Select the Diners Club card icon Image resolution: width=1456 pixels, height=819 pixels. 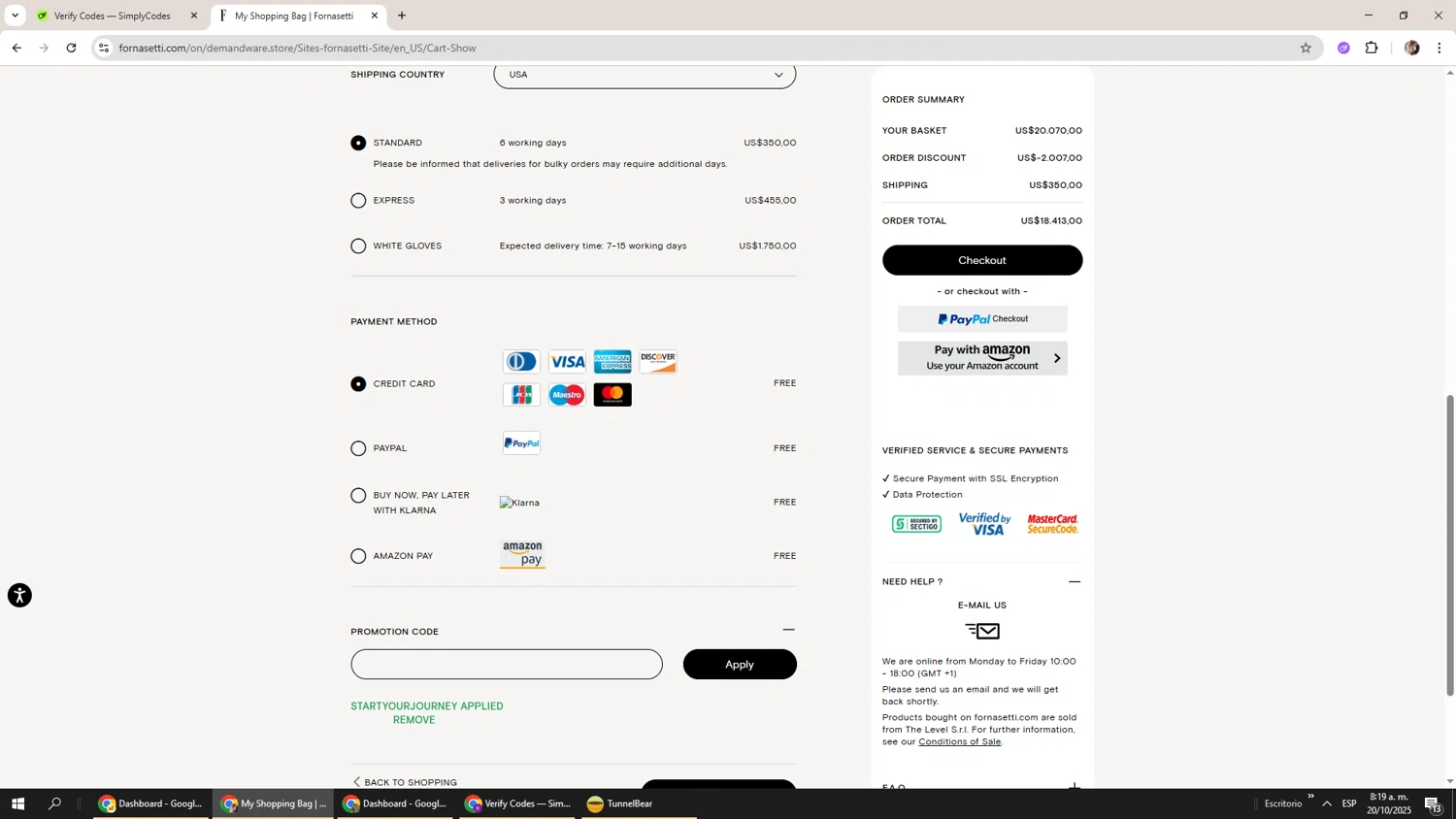tap(521, 362)
